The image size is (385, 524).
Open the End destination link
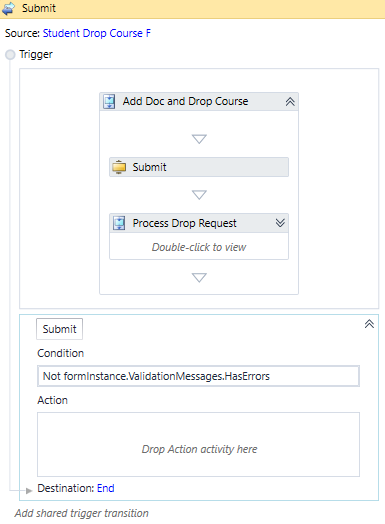pos(106,488)
